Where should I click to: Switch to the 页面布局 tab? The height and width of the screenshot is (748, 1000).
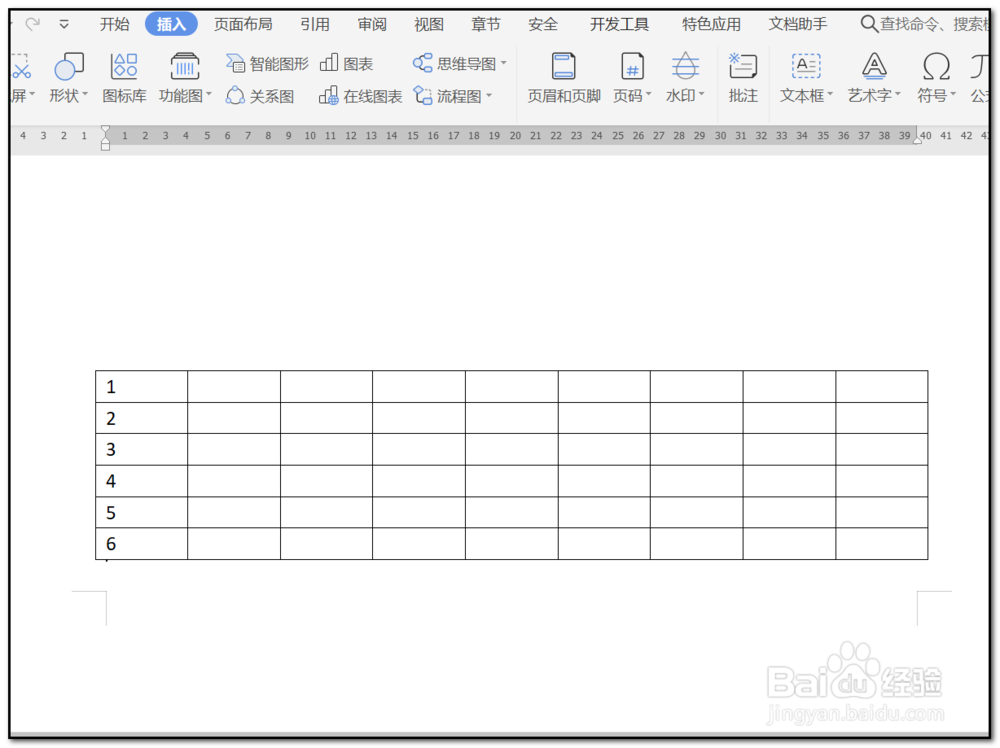tap(243, 24)
